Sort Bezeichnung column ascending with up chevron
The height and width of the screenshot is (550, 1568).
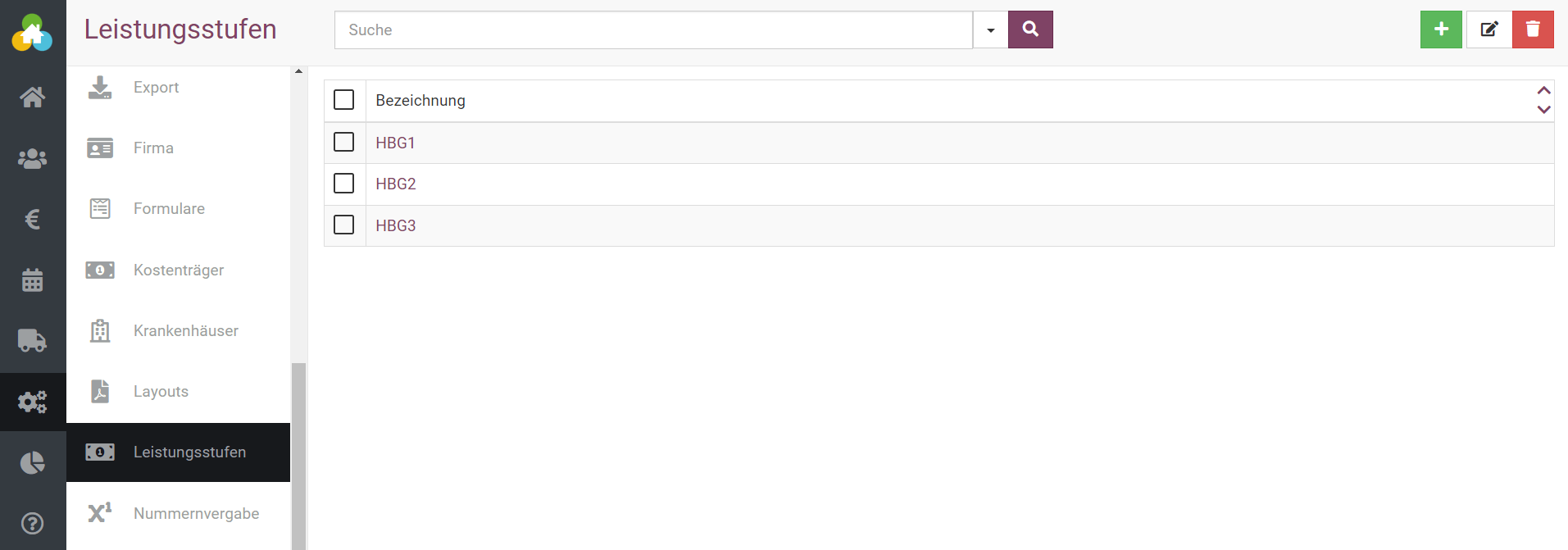pos(1543,90)
